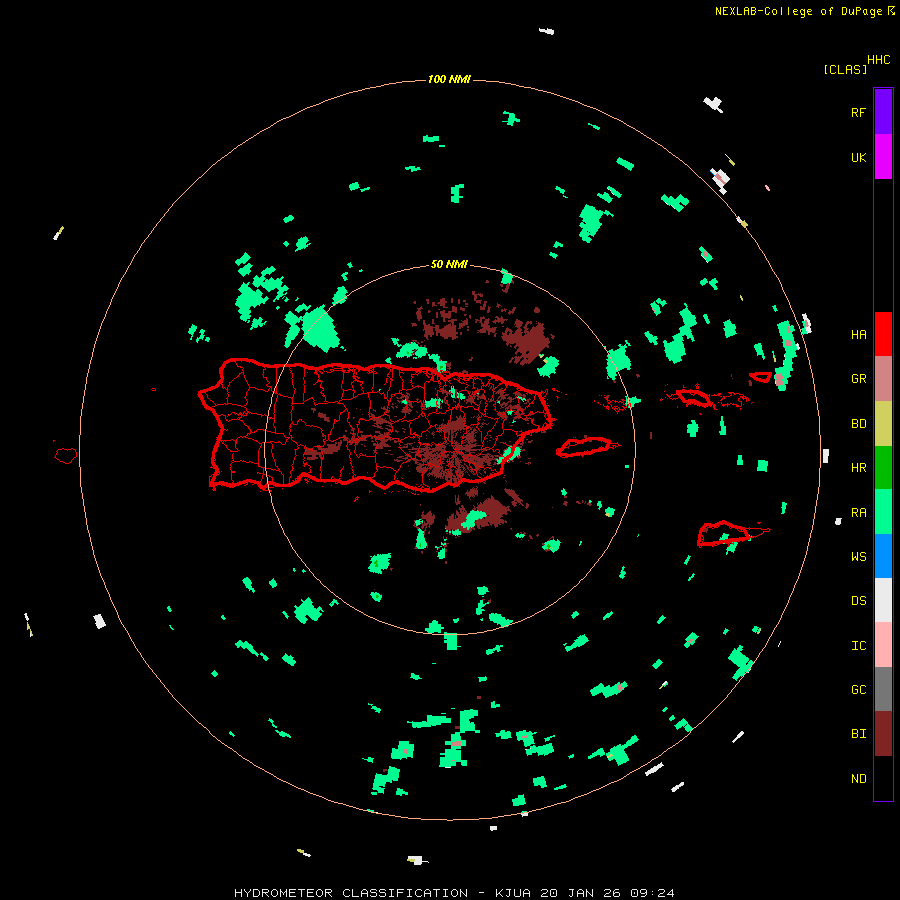Click the BI brown legend swatch
The image size is (900, 900).
[883, 734]
